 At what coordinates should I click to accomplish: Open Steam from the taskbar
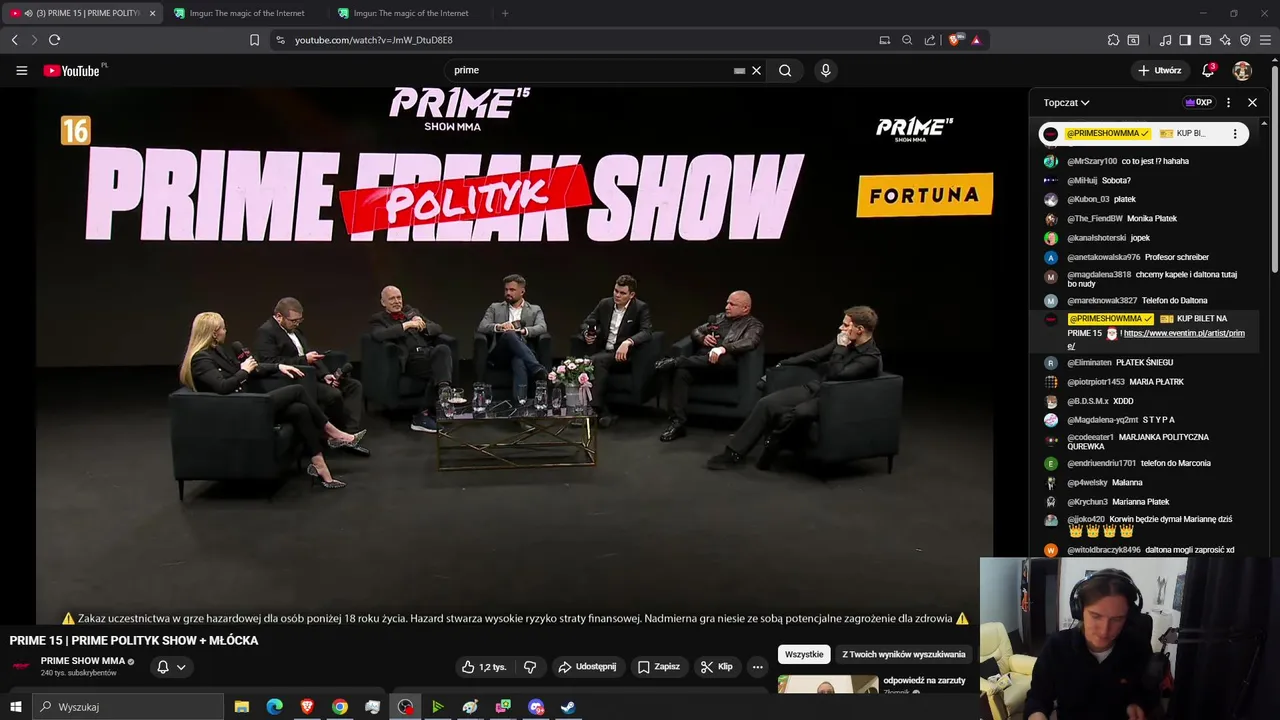568,707
